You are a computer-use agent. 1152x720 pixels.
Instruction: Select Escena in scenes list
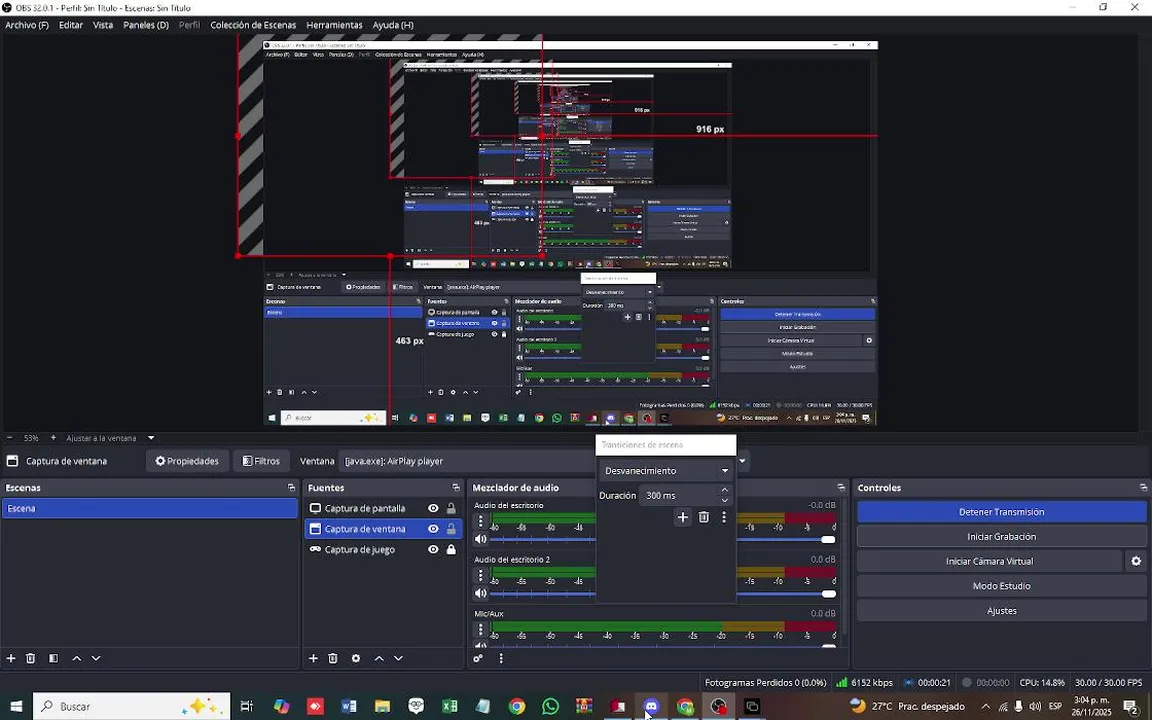coord(150,508)
